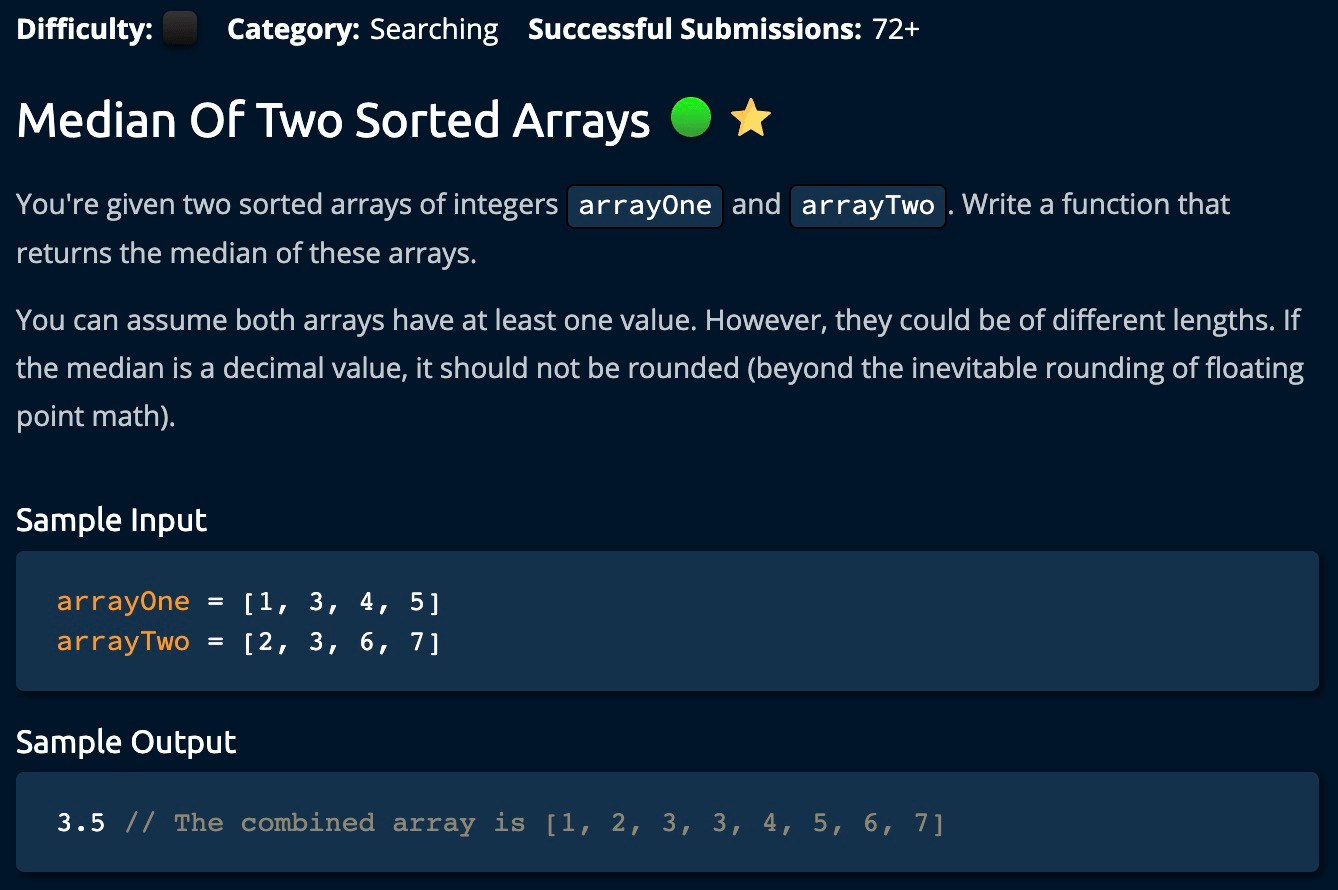Click the "Sample Input" heading

(111, 520)
